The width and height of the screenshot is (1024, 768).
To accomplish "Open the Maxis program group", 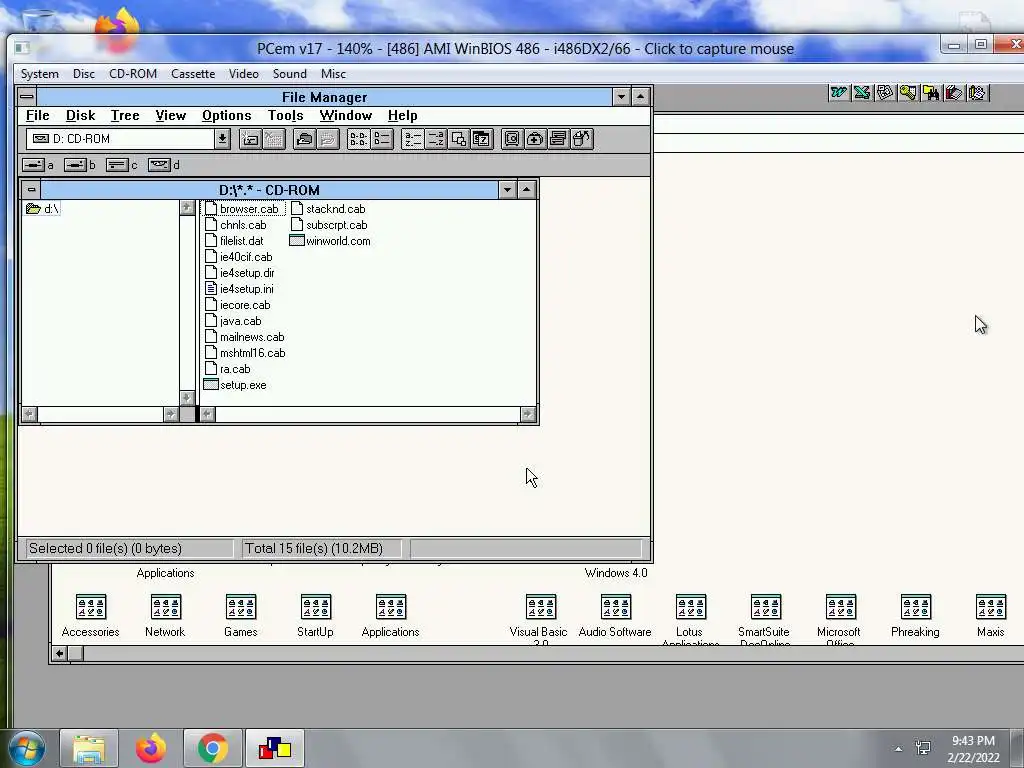I will coord(991,615).
